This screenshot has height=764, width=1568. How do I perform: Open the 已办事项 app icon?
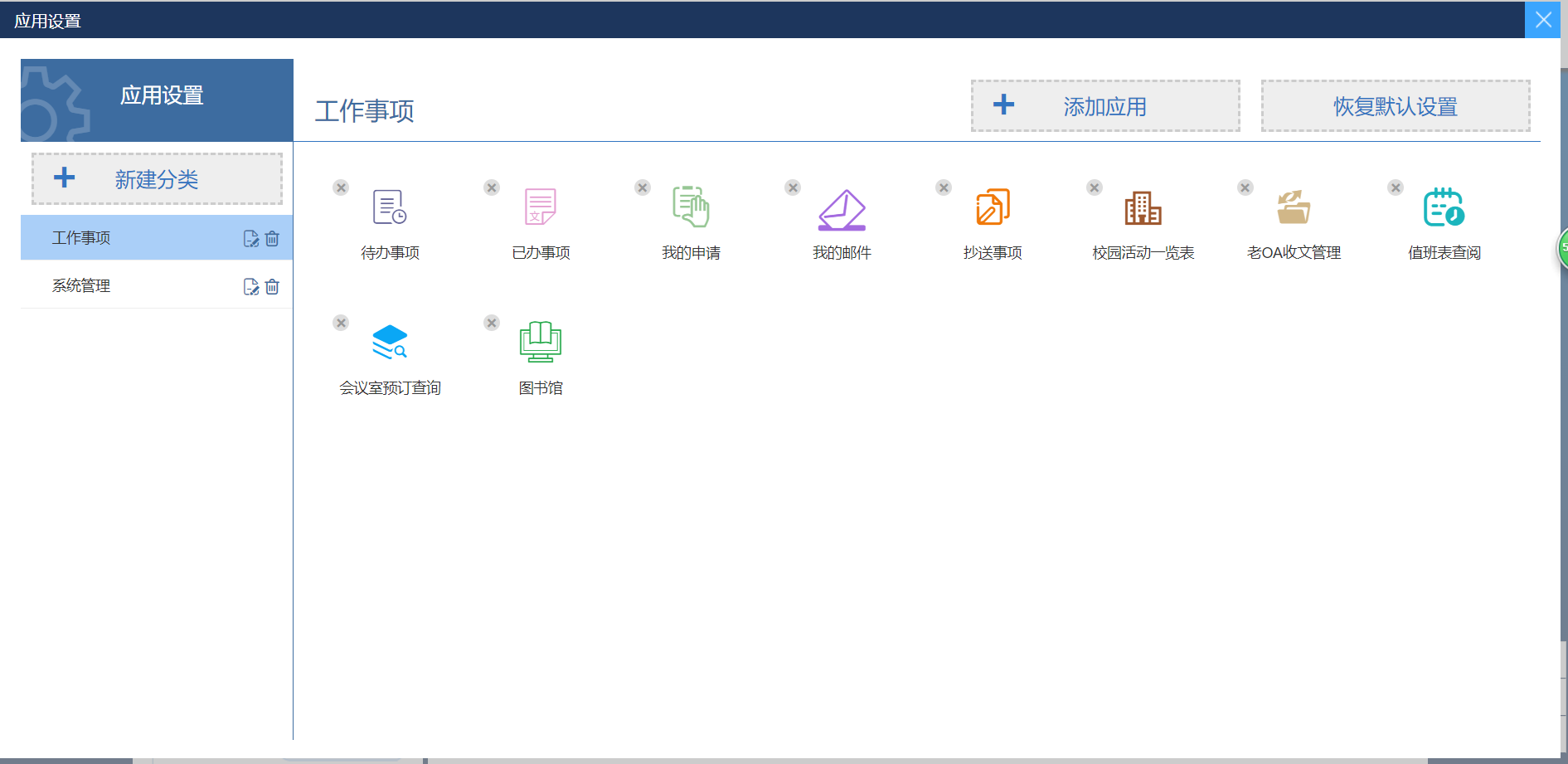tap(540, 208)
